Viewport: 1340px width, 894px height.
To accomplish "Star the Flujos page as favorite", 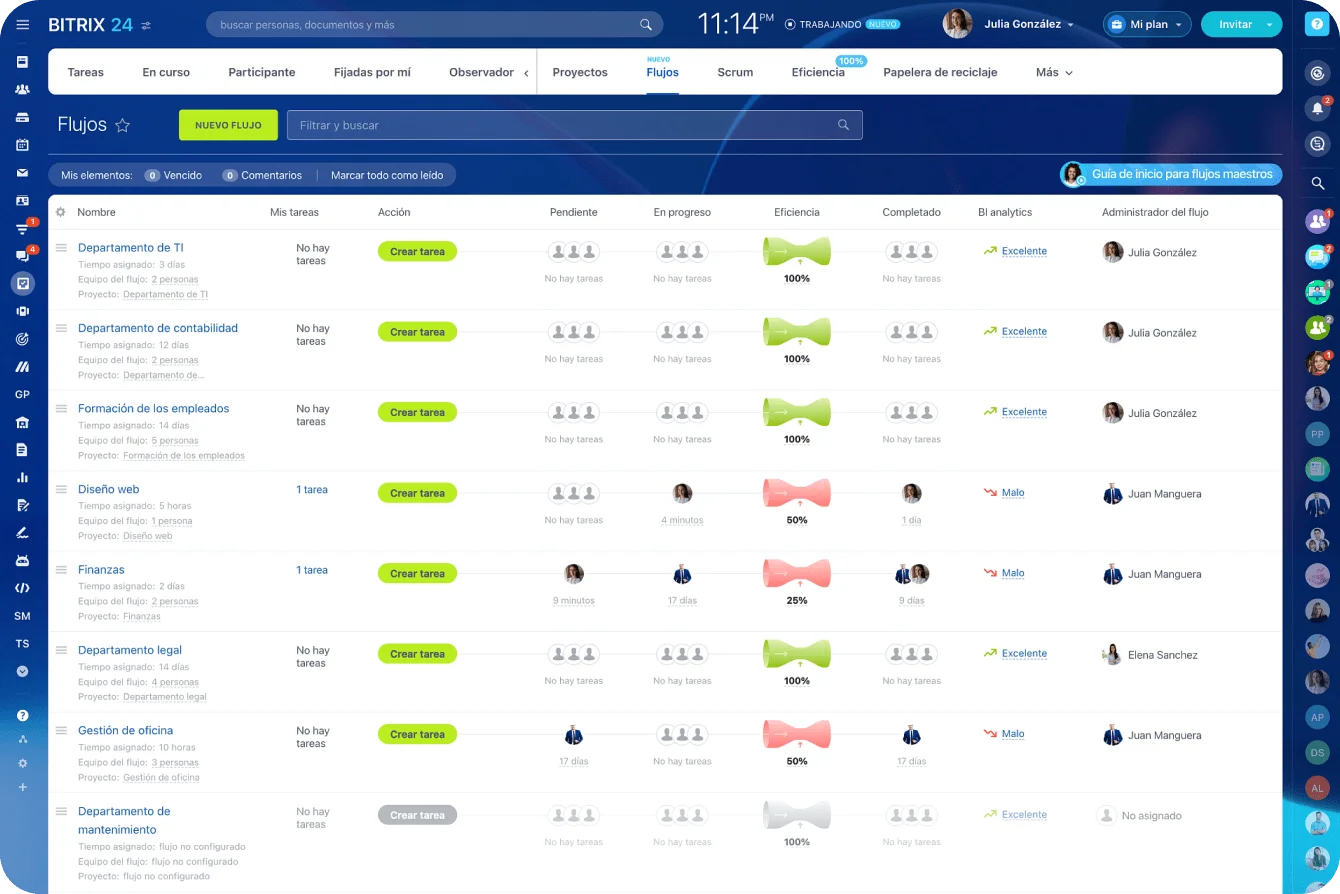I will 123,125.
